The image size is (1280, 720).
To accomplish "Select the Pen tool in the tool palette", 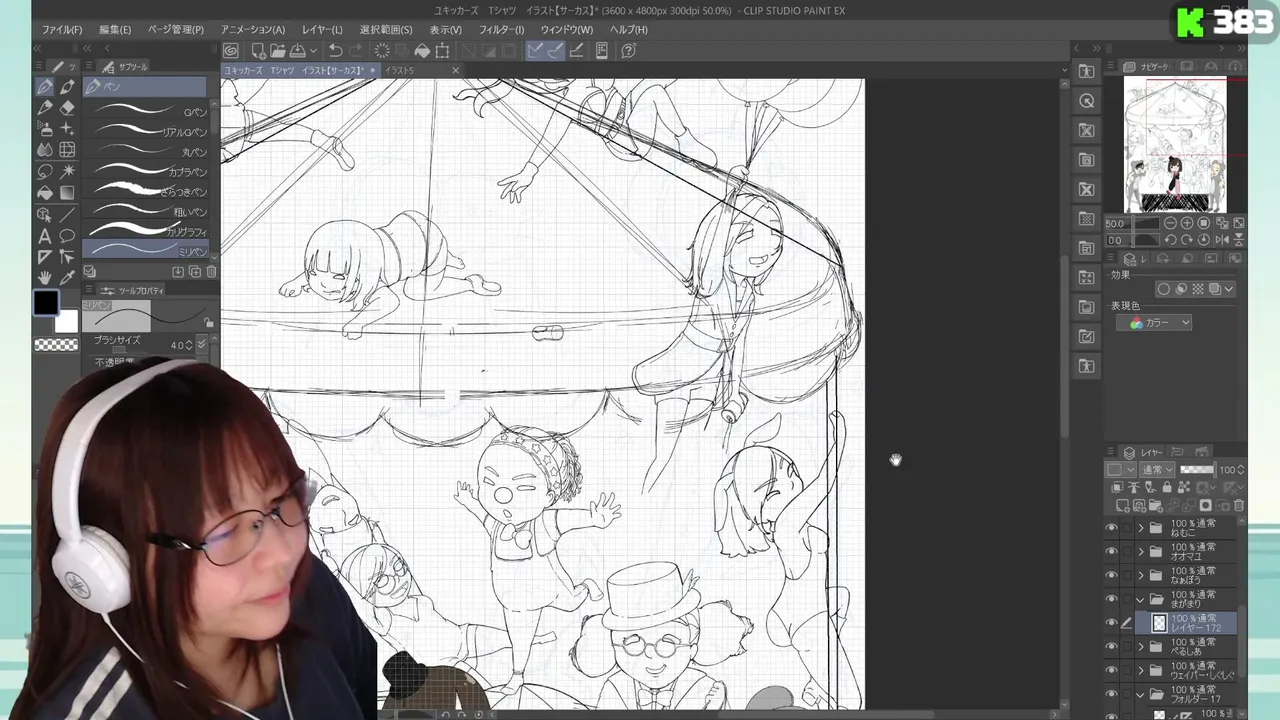I will click(x=45, y=87).
